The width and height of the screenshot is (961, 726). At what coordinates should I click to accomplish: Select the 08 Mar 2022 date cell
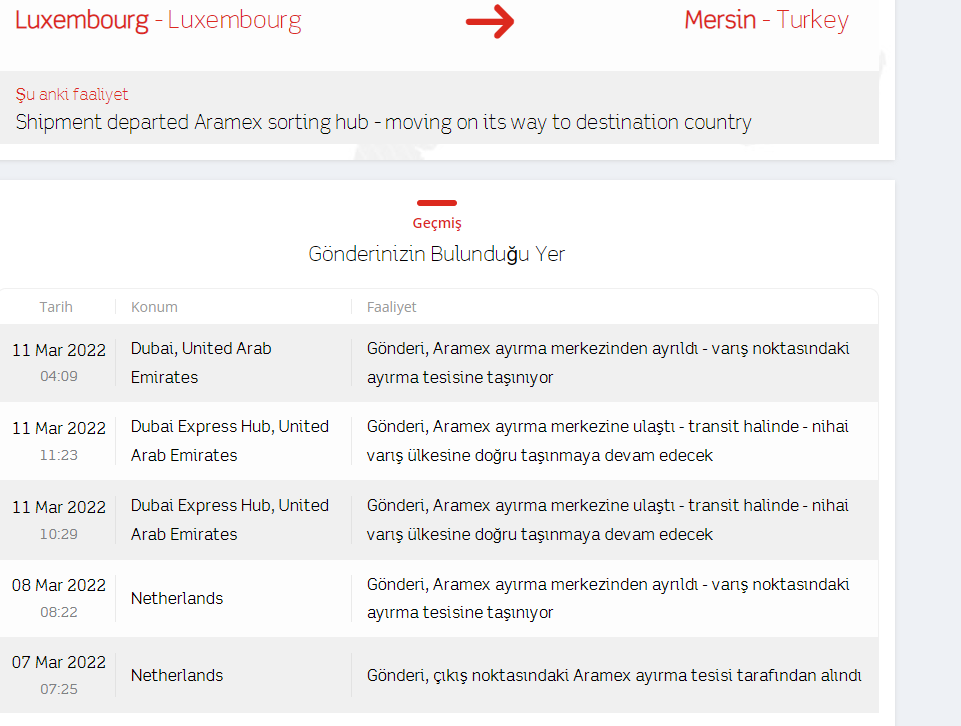click(59, 597)
